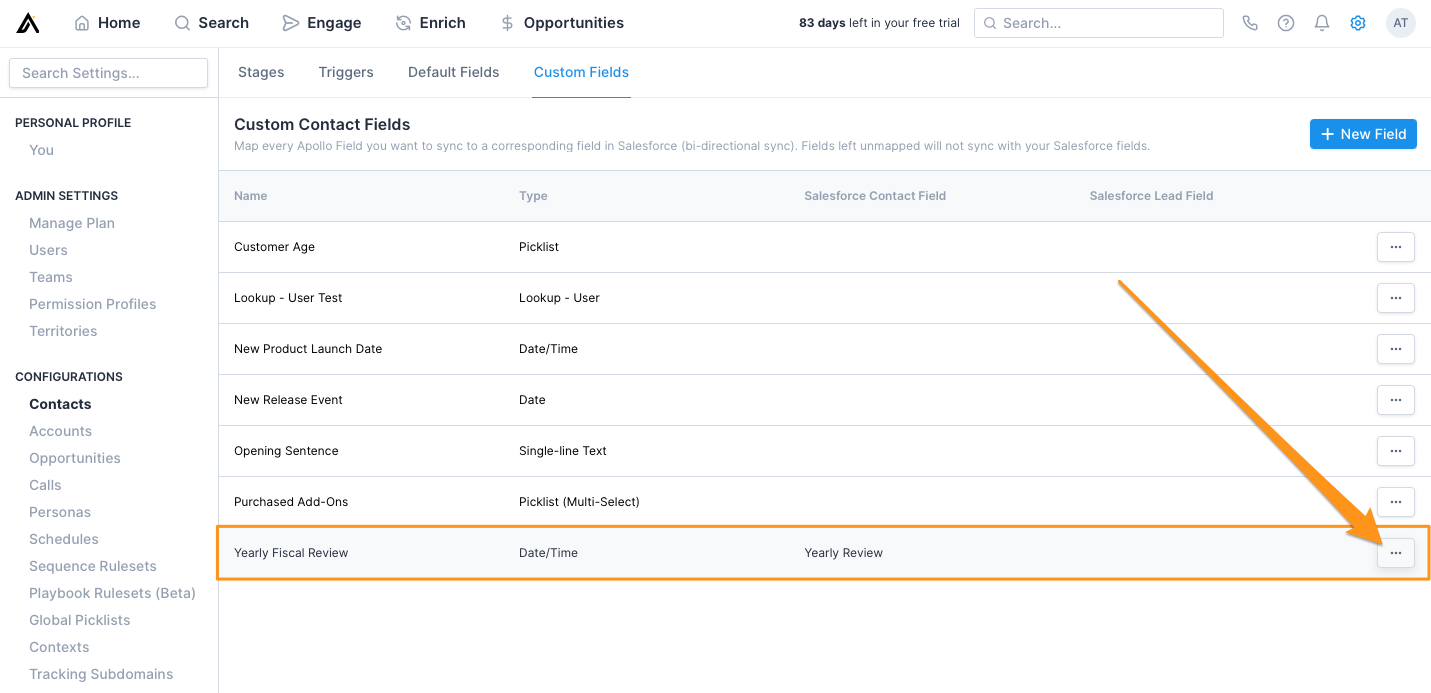Screen dimensions: 1431x693
Task: Click the top-right Search box
Action: pyautogui.click(x=1098, y=22)
